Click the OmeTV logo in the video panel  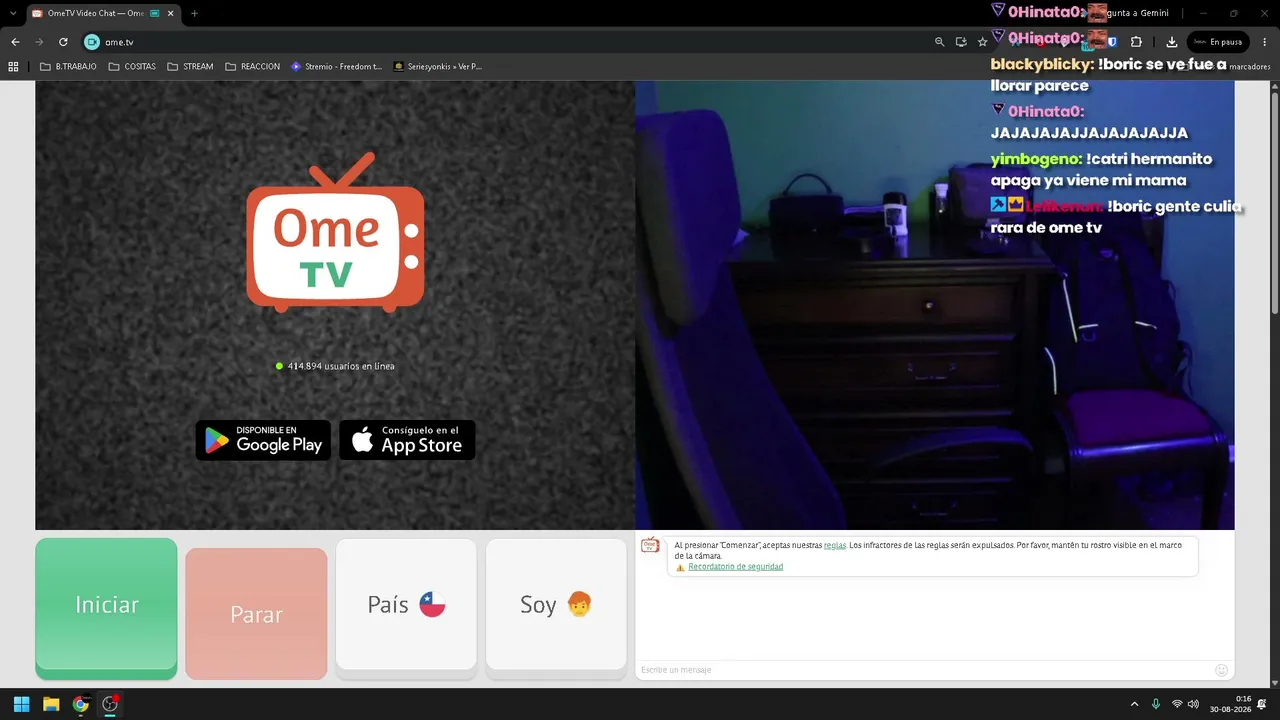click(335, 232)
